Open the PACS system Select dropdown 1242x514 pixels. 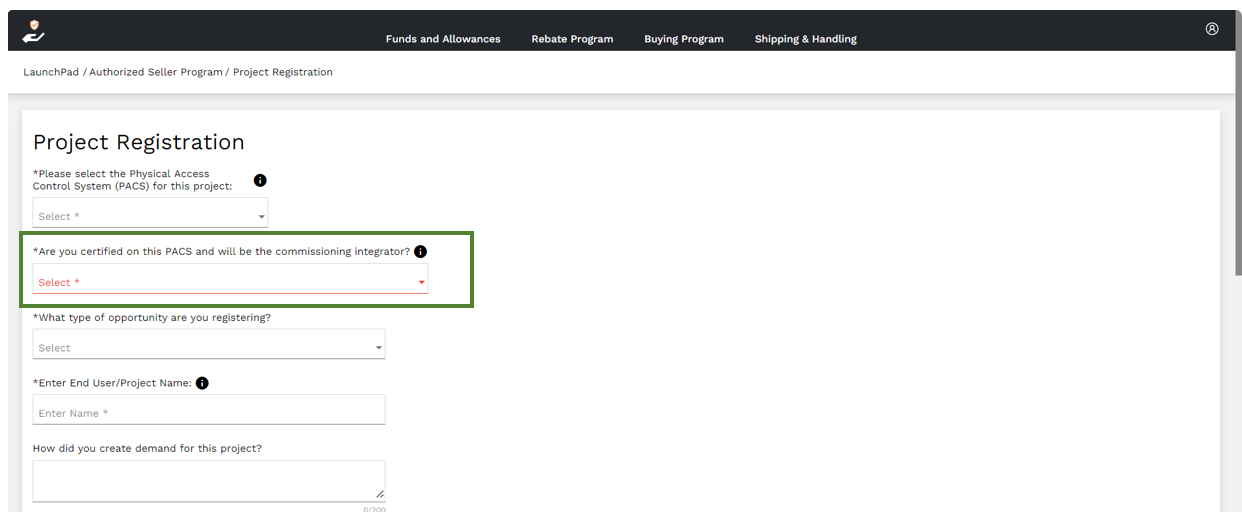tap(150, 213)
